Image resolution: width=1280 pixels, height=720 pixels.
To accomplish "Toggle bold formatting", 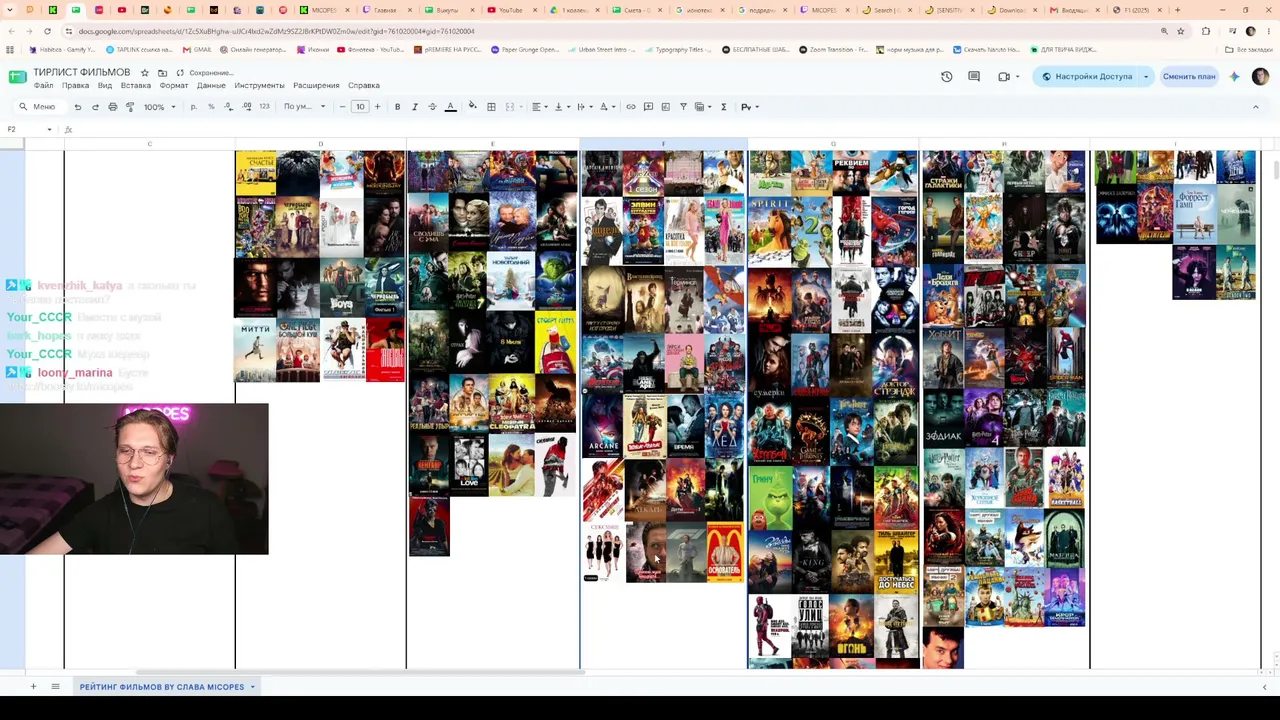I will [x=397, y=107].
